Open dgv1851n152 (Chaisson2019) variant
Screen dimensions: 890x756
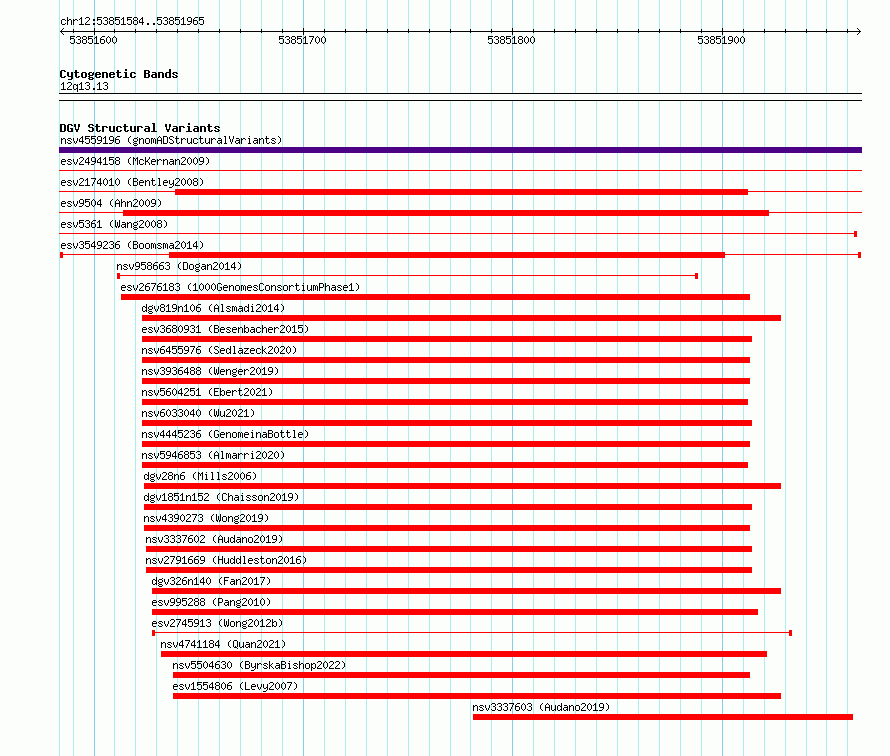(221, 497)
